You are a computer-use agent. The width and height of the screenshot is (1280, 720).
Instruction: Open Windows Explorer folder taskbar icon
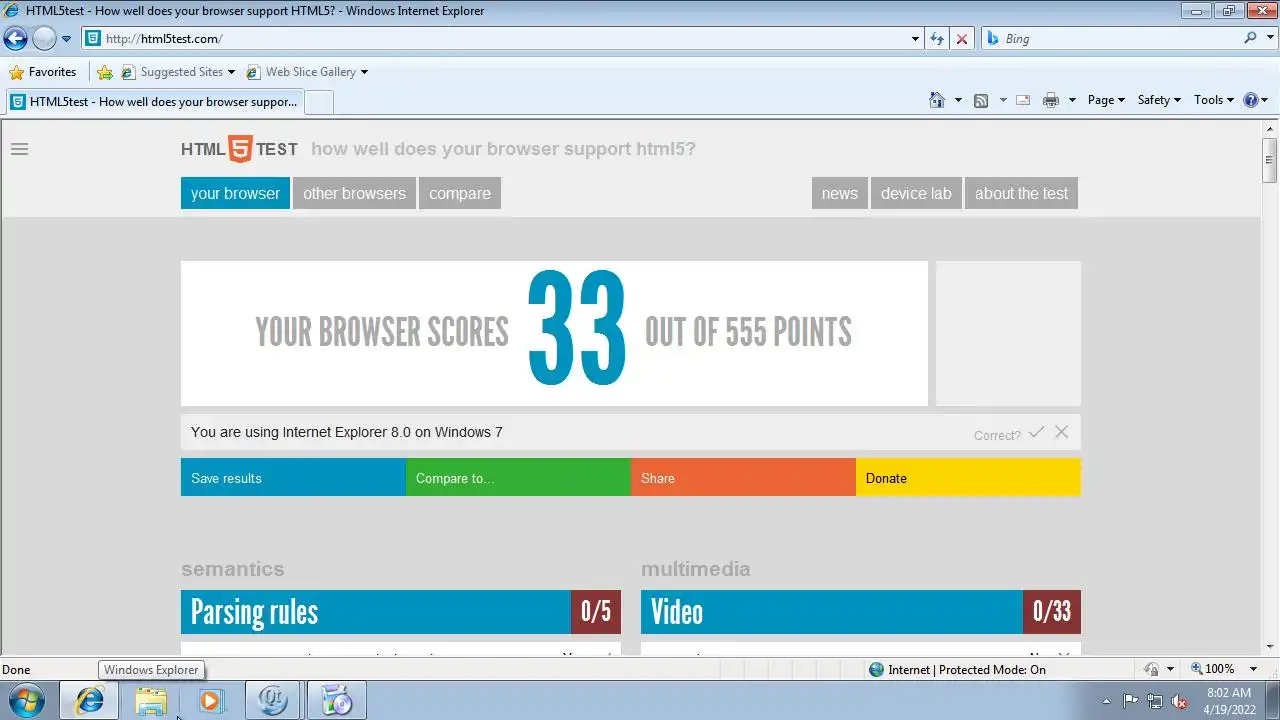pos(151,701)
